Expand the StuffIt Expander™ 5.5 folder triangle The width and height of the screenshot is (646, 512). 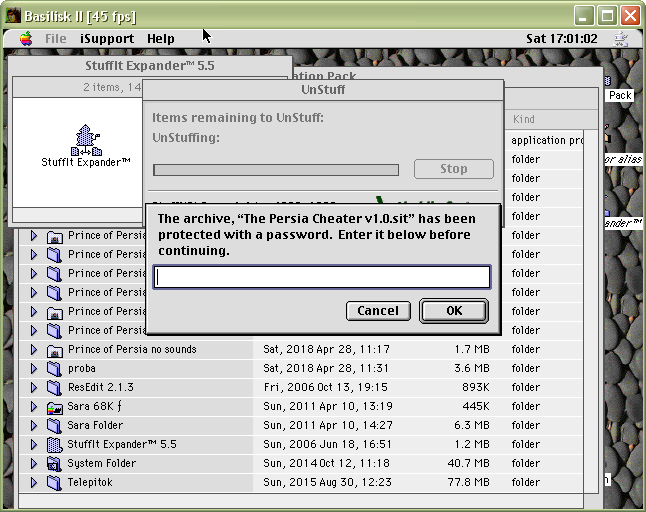[34, 444]
